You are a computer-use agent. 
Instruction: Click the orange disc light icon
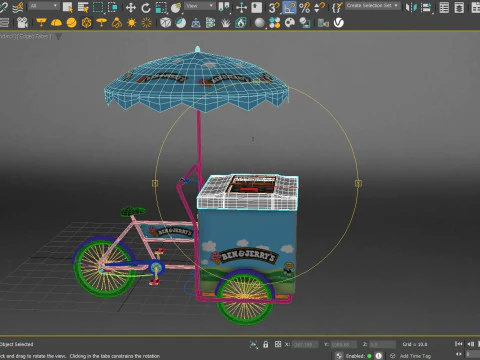(x=101, y=23)
